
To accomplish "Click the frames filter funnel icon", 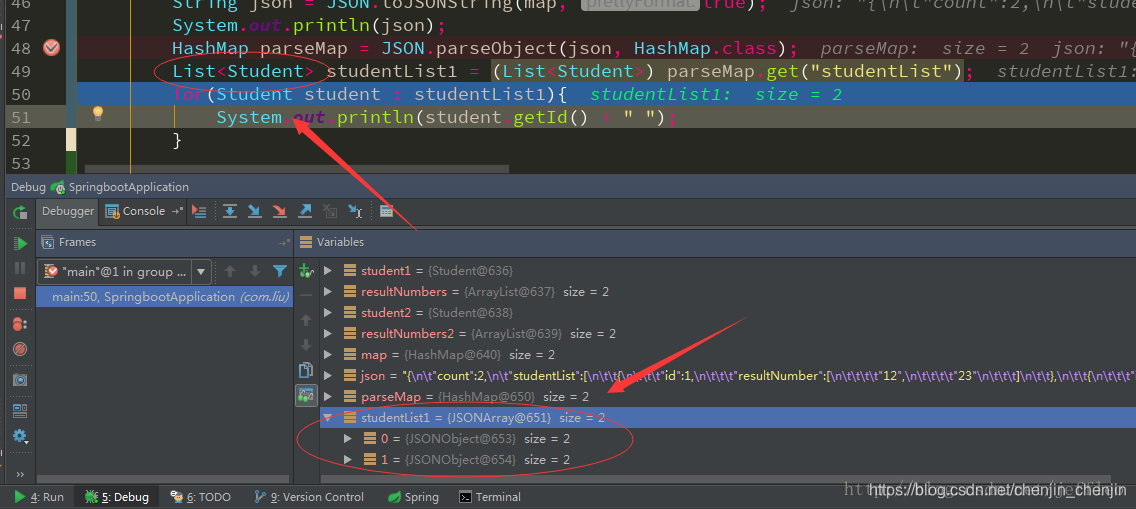I will pyautogui.click(x=280, y=272).
